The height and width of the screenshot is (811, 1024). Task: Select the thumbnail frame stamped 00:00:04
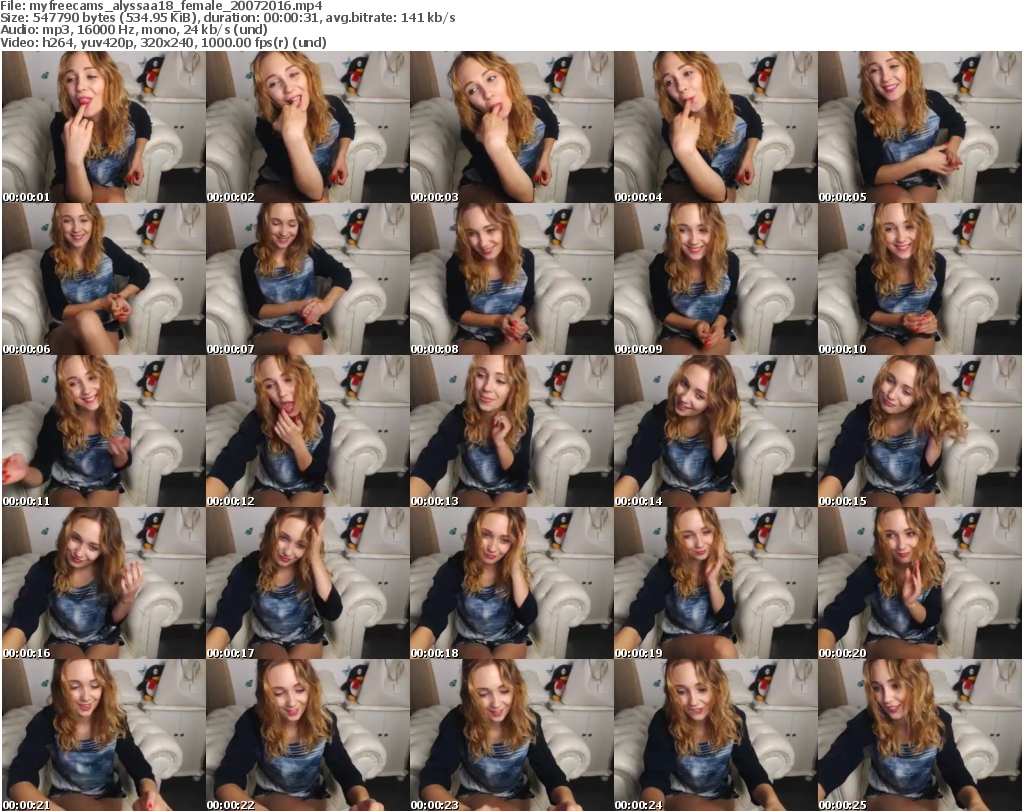point(716,127)
